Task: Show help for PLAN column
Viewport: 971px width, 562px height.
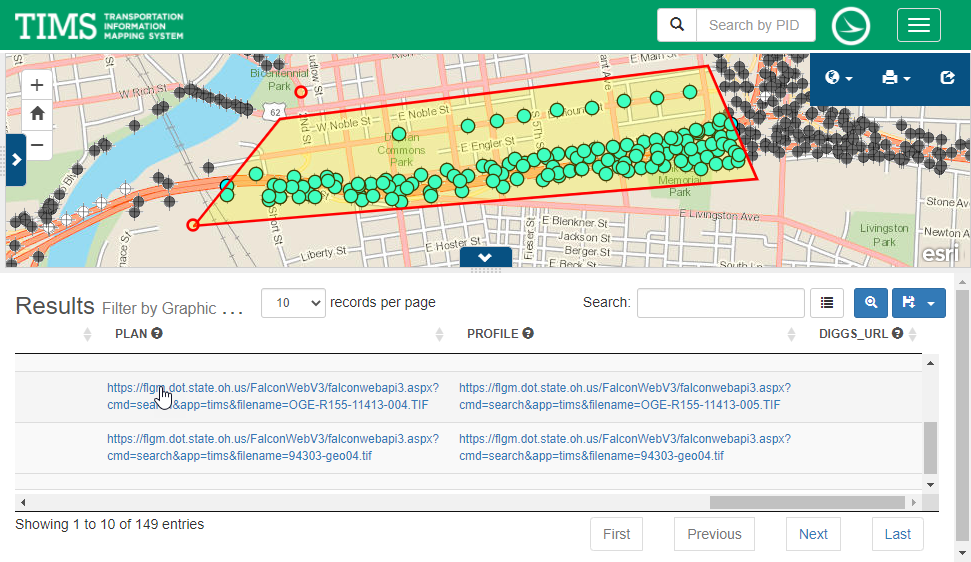Action: 157,333
